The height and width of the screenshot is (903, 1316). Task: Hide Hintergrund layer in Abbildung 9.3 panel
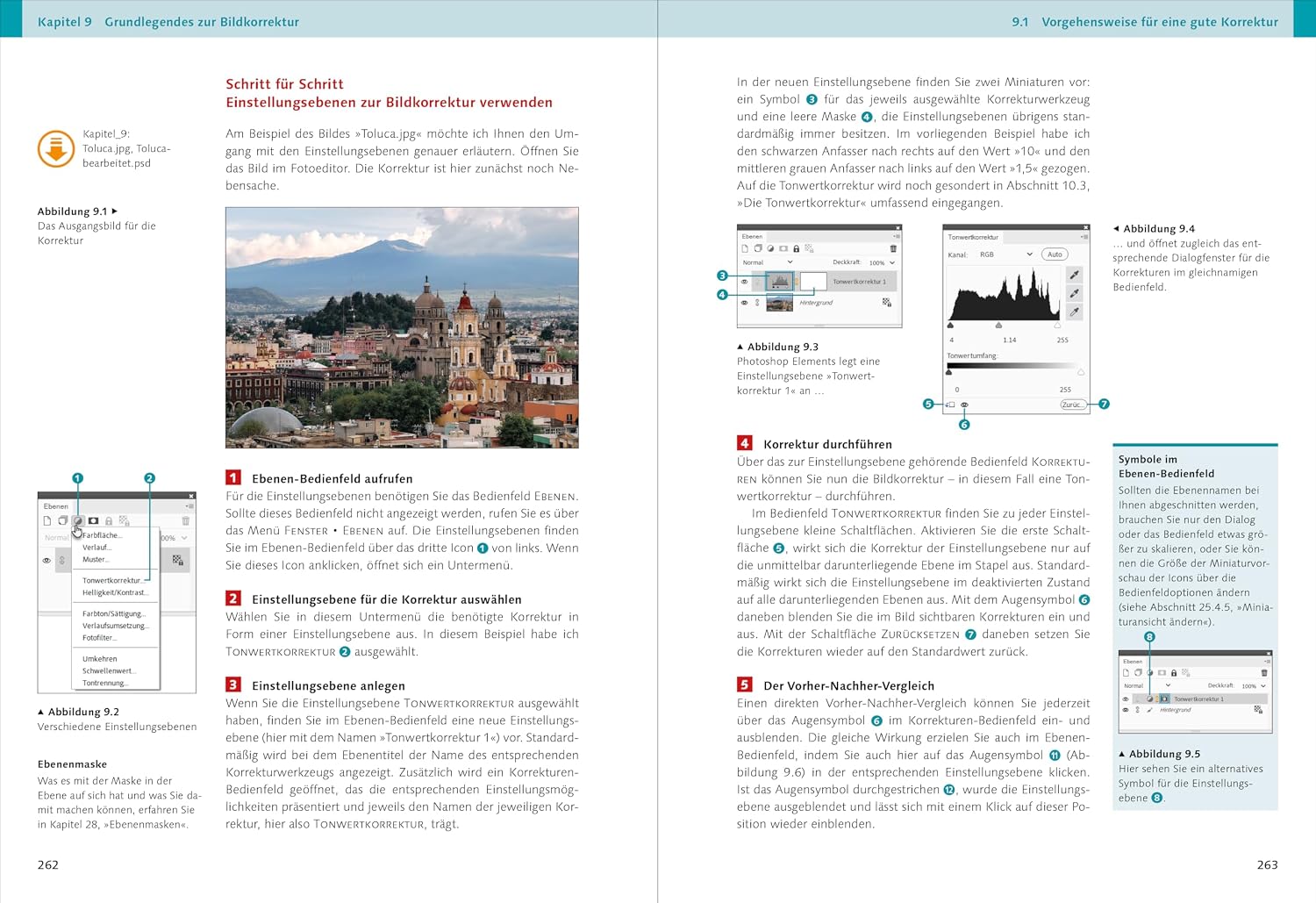click(744, 303)
